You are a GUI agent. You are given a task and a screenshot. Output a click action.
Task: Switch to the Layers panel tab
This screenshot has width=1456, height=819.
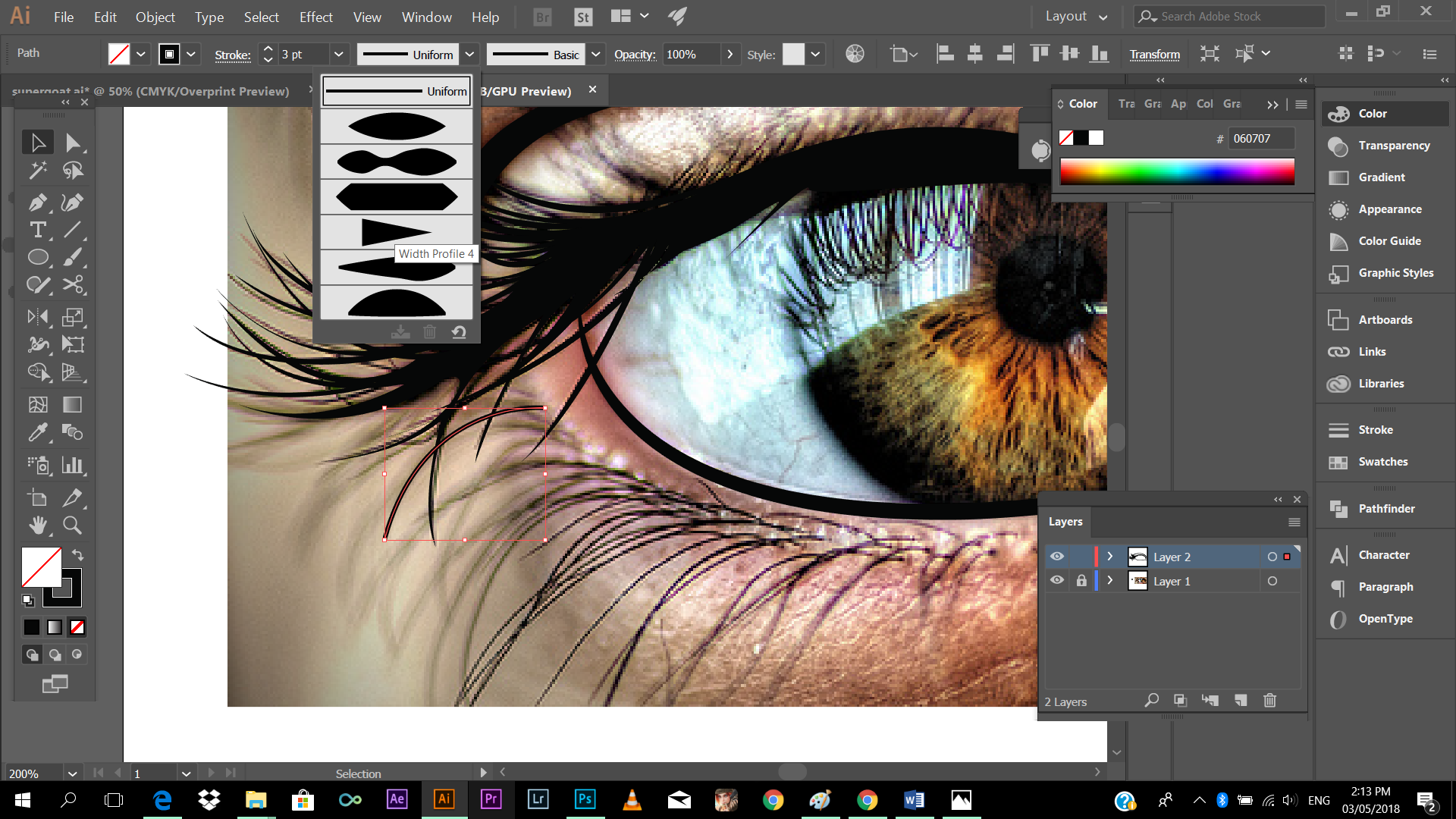[1065, 522]
